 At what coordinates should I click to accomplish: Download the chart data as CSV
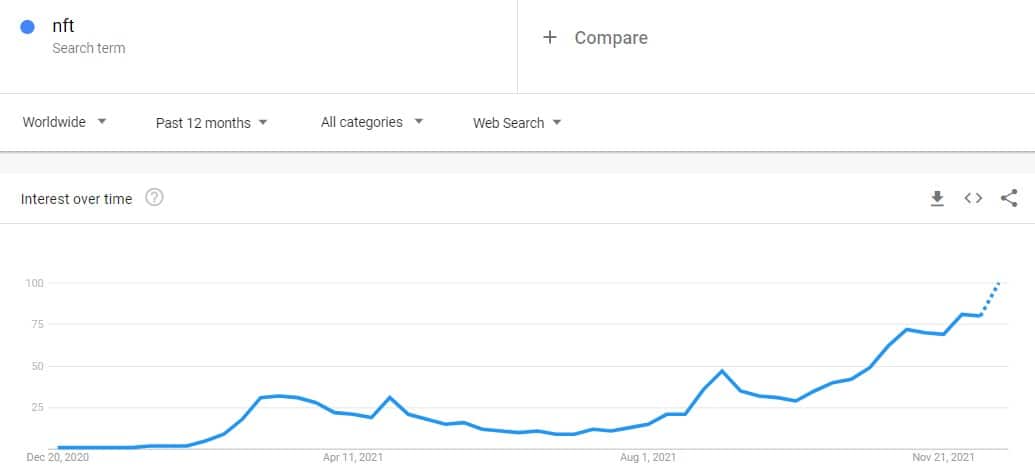pos(937,198)
